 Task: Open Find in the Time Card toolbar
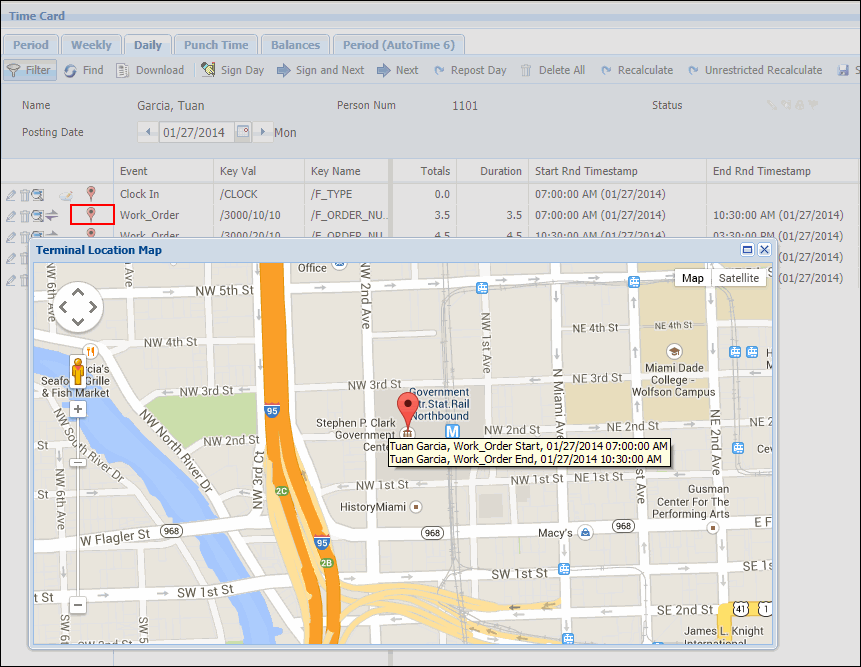click(x=83, y=70)
